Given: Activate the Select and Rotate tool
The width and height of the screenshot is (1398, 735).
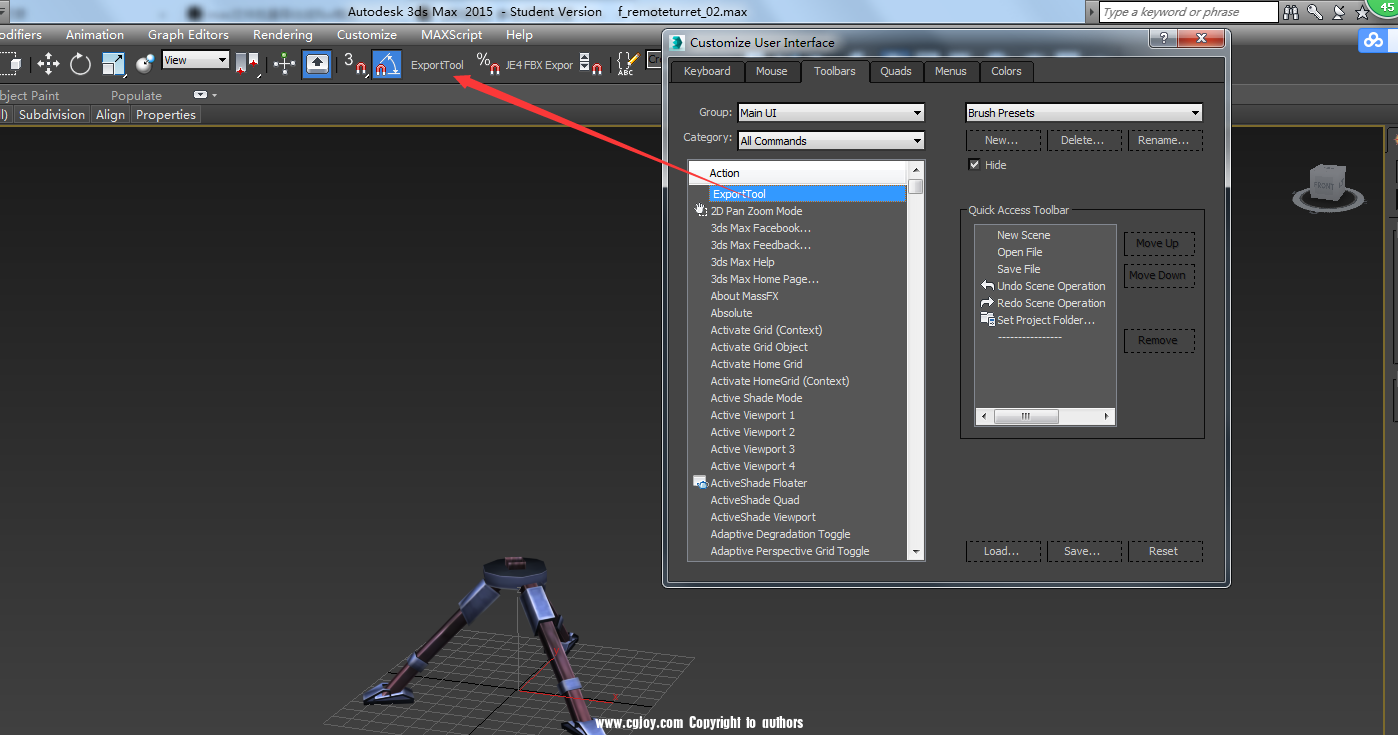Looking at the screenshot, I should click(81, 64).
